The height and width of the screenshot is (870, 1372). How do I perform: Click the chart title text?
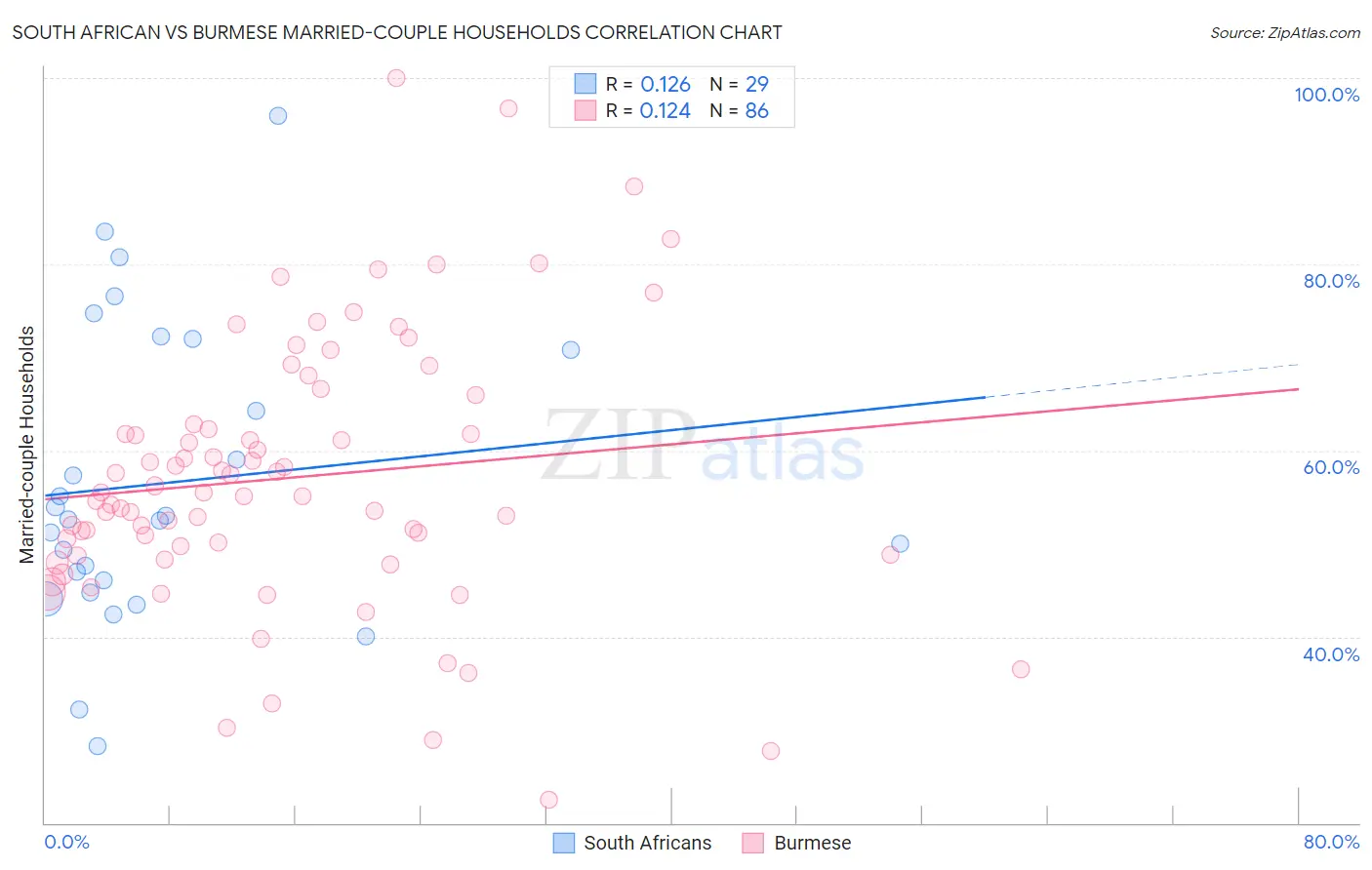[x=397, y=32]
